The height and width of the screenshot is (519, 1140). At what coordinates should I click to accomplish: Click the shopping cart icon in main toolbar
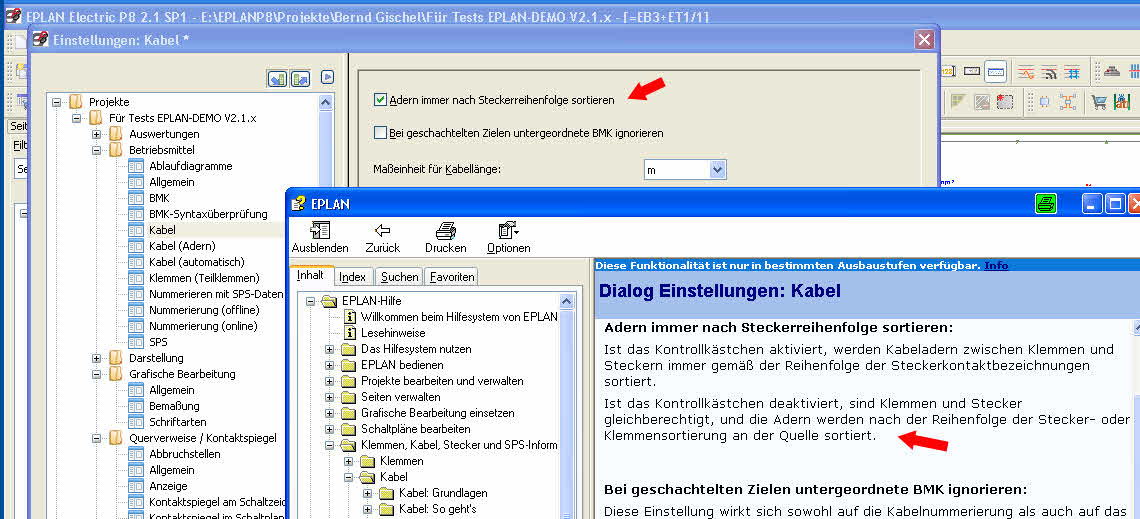pyautogui.click(x=1099, y=102)
